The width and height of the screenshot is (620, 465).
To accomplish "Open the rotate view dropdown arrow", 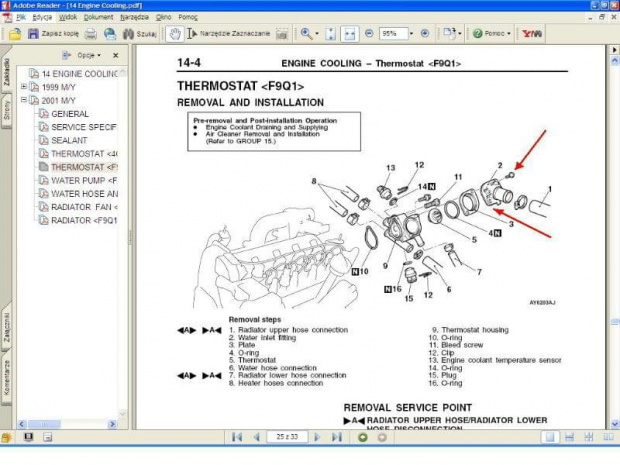I will pos(459,34).
